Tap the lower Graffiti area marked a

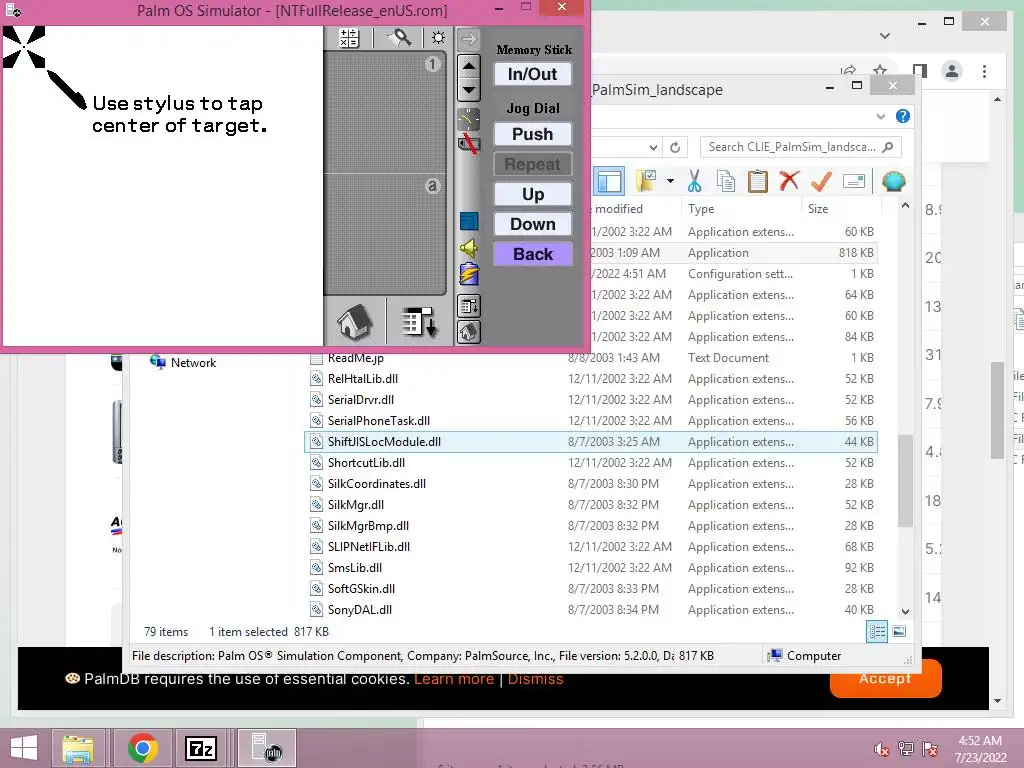click(385, 234)
